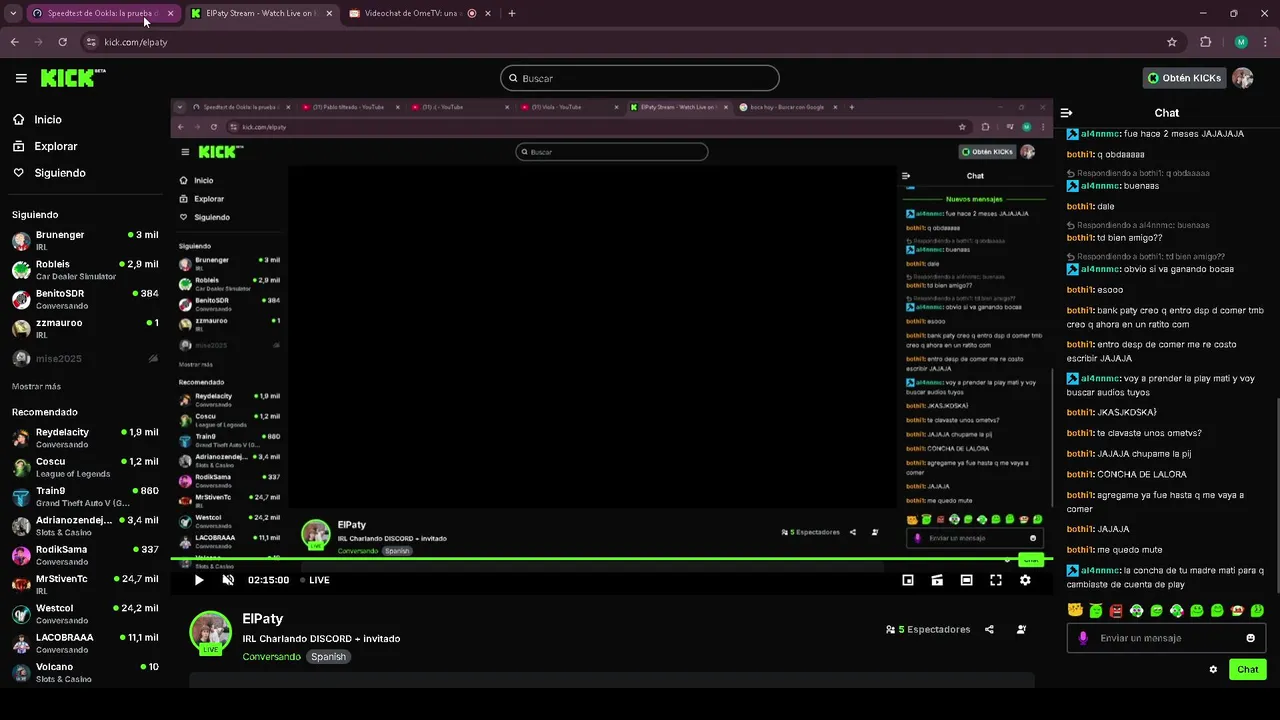Viewport: 1280px width, 720px height.
Task: Open MrStivenTc recommended channel
Action: click(x=85, y=584)
